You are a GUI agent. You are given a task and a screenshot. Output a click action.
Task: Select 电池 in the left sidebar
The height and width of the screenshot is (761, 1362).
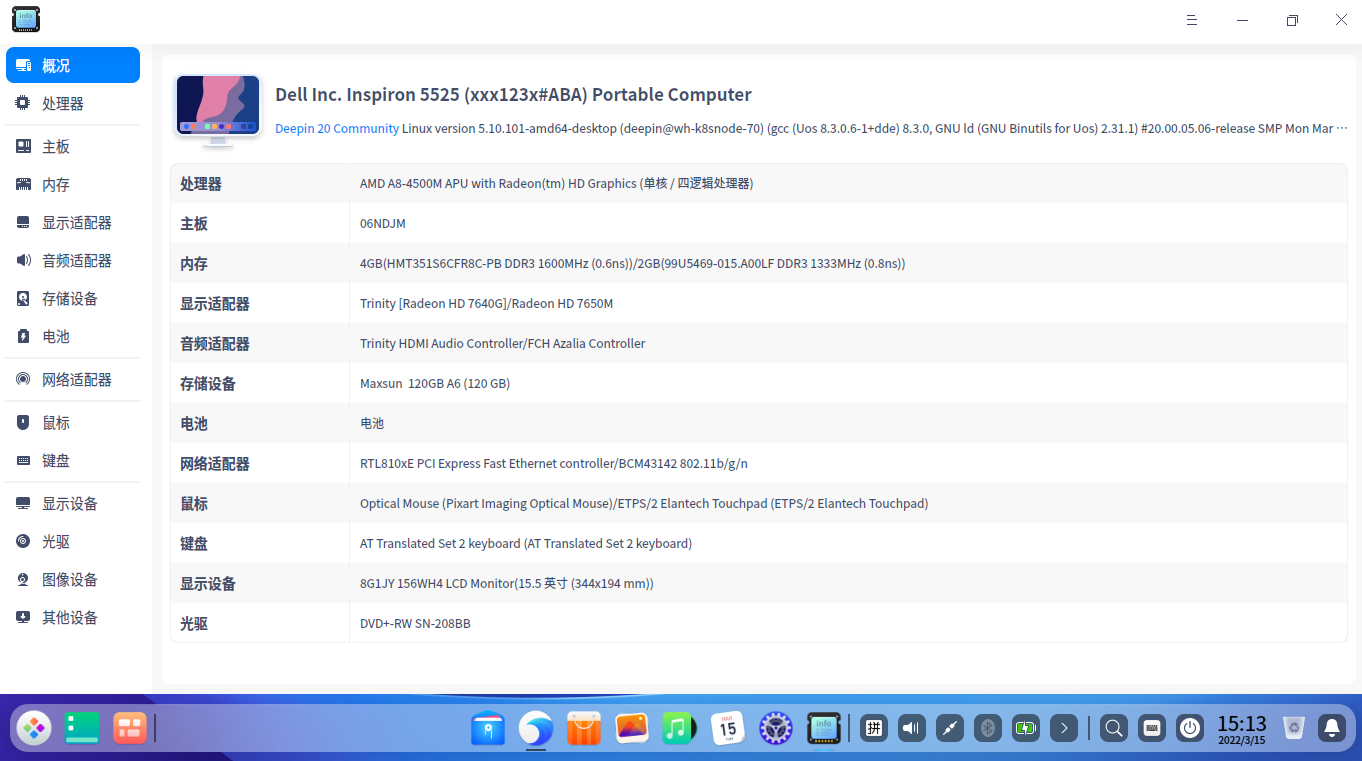(73, 337)
